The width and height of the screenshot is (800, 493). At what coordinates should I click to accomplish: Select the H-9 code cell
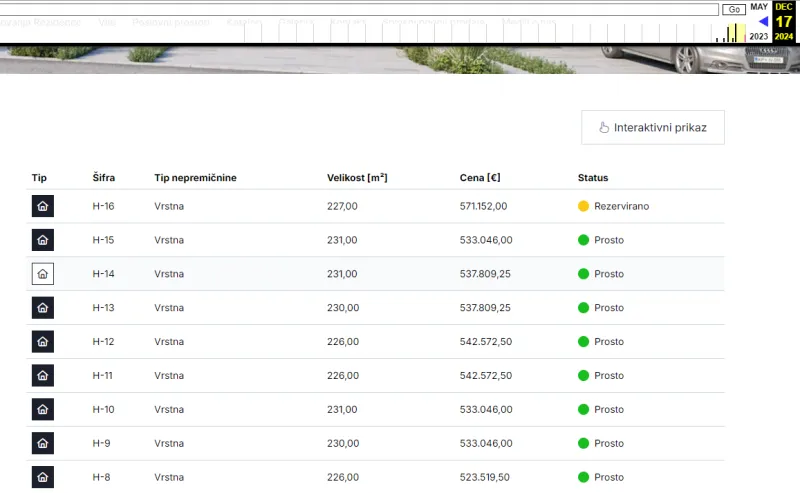click(101, 443)
